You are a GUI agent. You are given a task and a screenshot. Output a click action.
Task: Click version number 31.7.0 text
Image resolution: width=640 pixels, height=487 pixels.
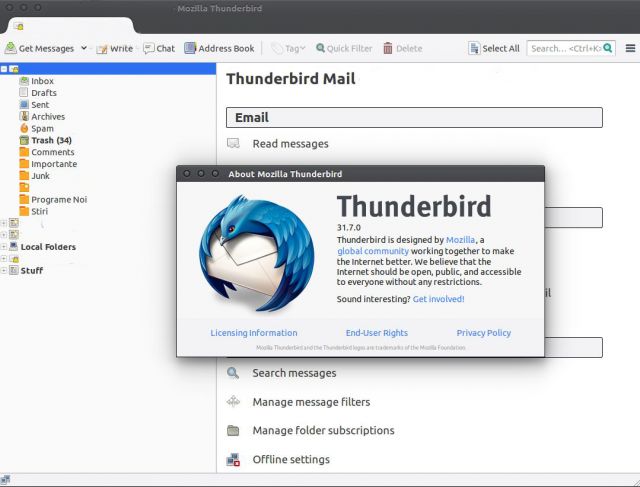pyautogui.click(x=349, y=227)
